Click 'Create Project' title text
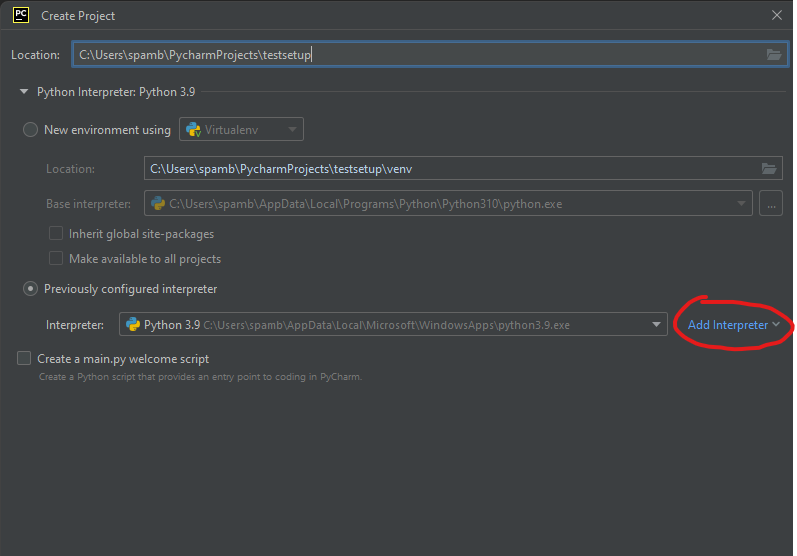 (78, 16)
